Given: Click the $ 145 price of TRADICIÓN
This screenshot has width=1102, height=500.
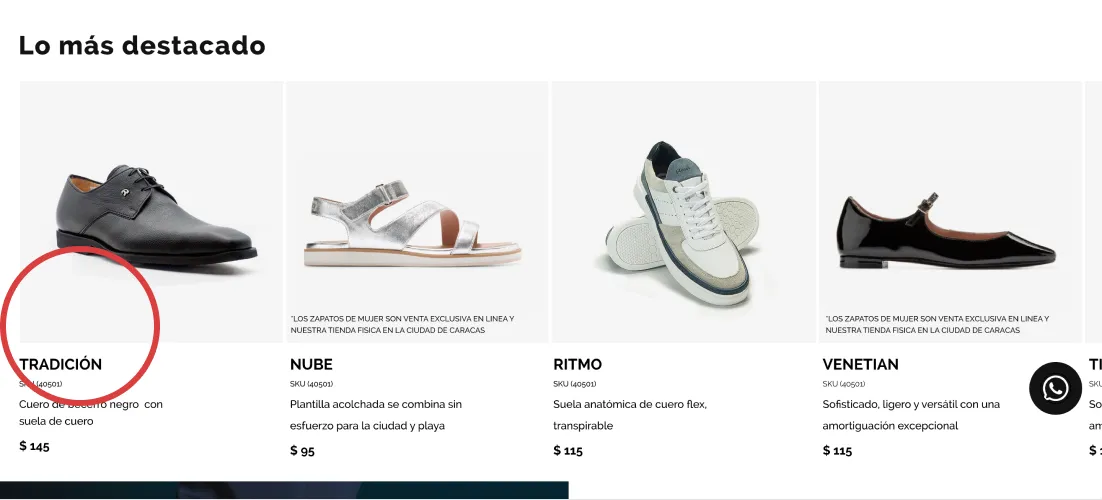Looking at the screenshot, I should pos(34,446).
